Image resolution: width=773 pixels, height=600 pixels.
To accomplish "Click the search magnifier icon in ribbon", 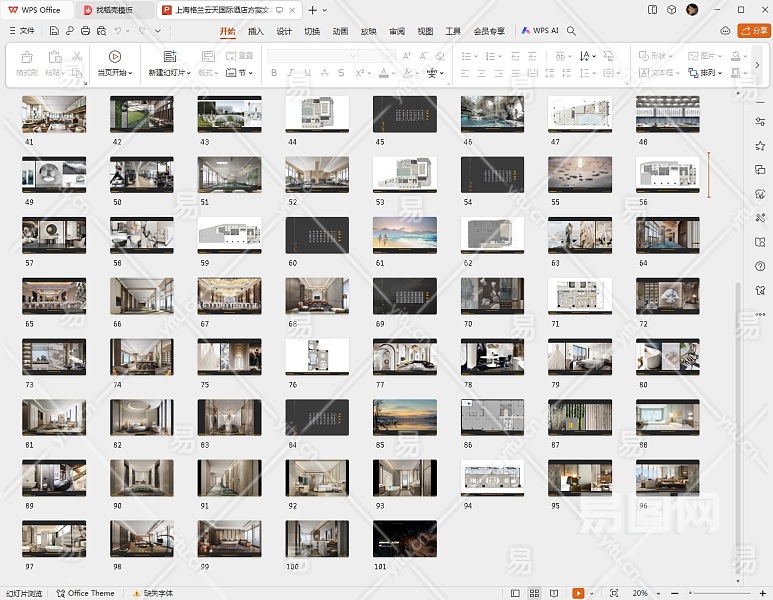I will 572,31.
